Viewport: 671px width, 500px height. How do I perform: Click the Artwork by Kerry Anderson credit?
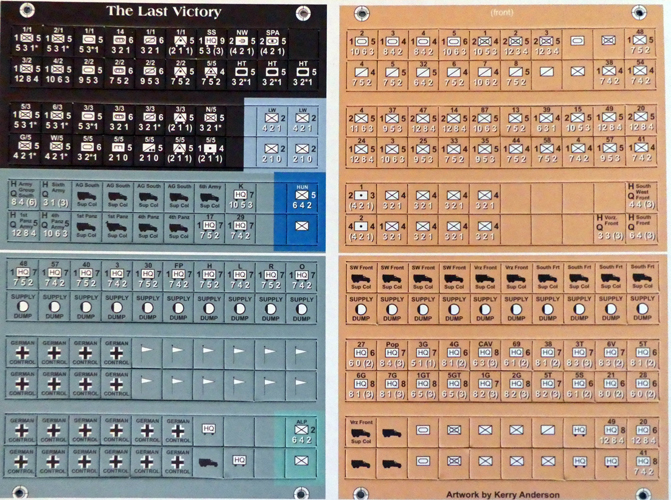[503, 495]
